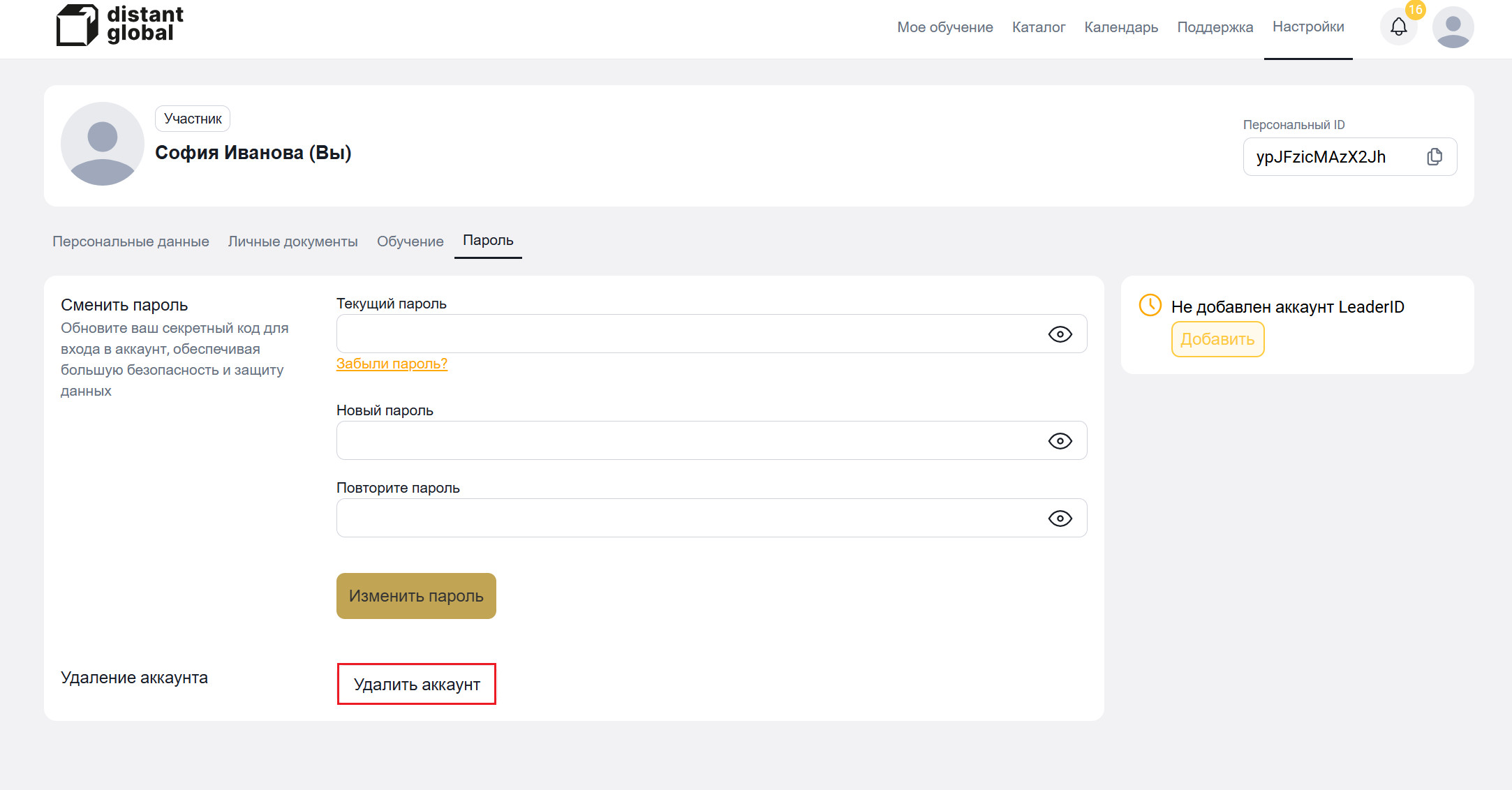
Task: Click the Не добавлен аккаунт LeaderID text
Action: (x=1287, y=307)
